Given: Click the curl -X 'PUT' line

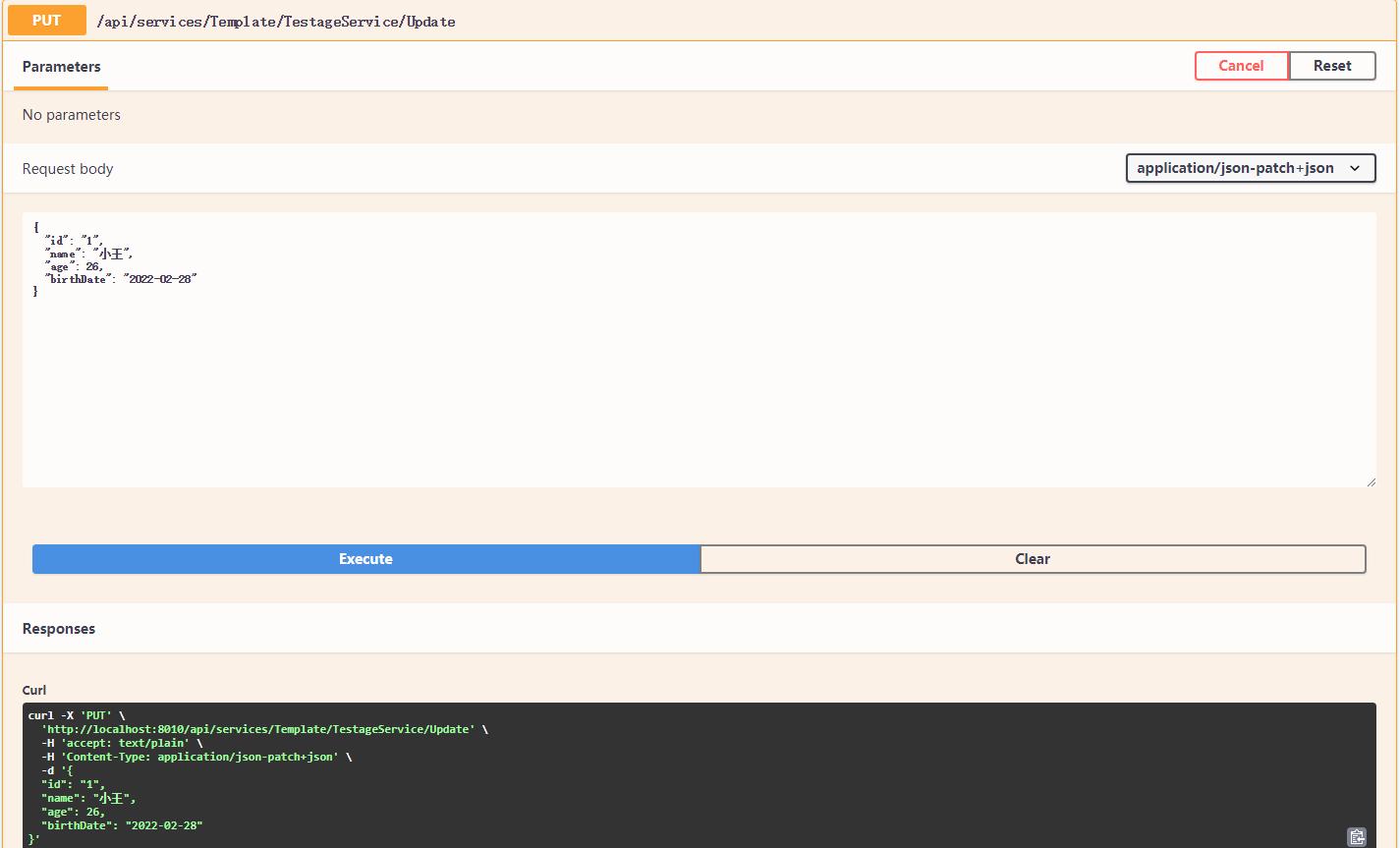Looking at the screenshot, I should [77, 715].
